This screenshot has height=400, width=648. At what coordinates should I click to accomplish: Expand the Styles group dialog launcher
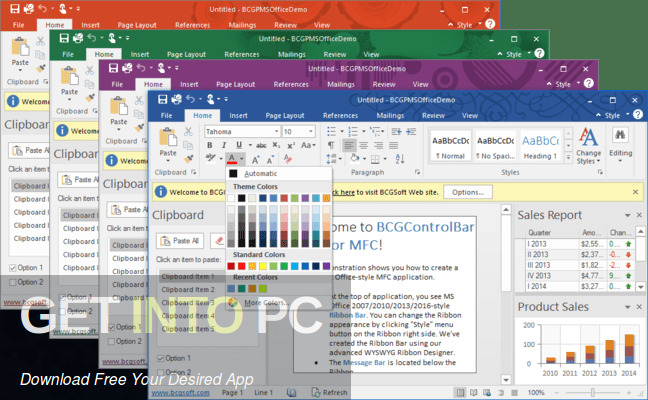[600, 172]
